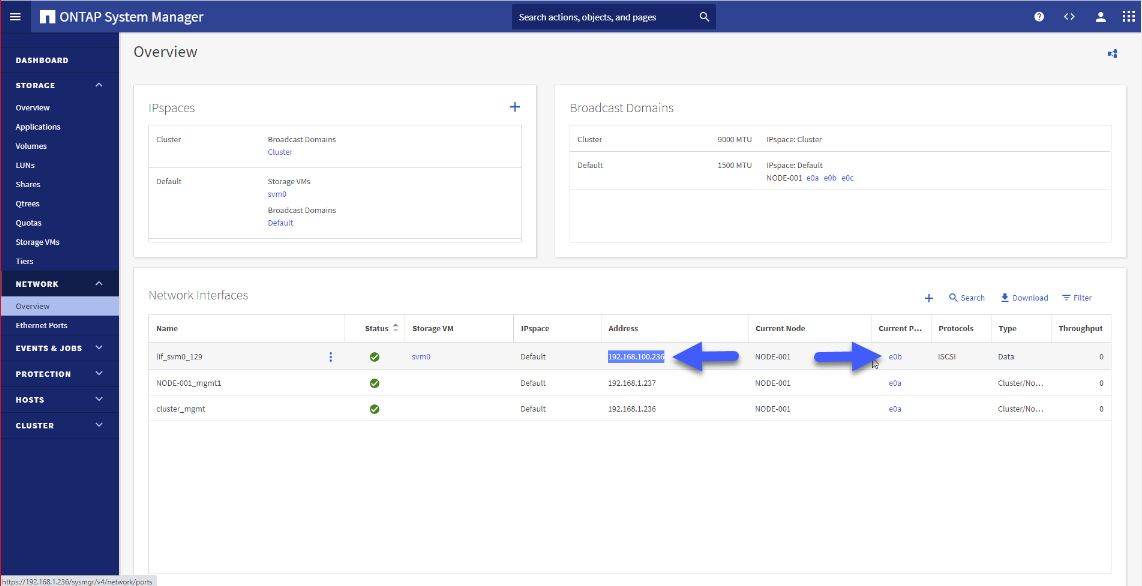
Task: Add a new IPspace with plus icon
Action: [x=514, y=107]
